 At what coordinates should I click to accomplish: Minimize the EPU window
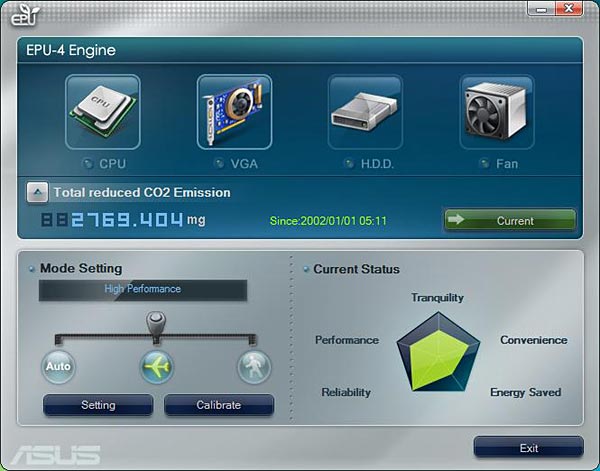(541, 8)
